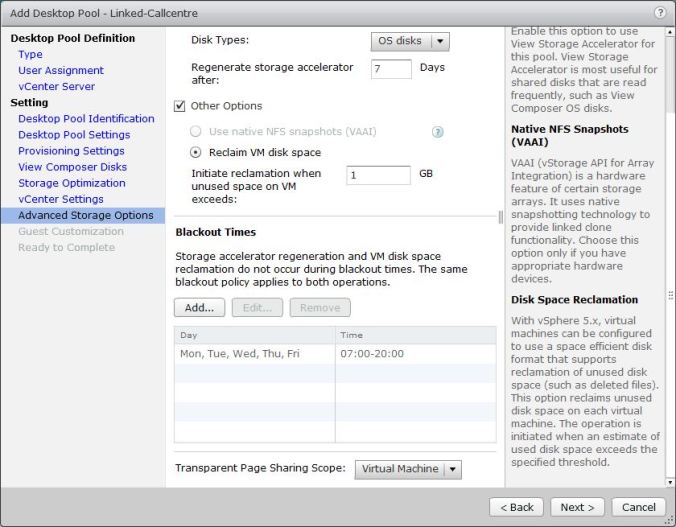676x527 pixels.
Task: Select Advanced Storage Options in sidebar
Action: [x=85, y=215]
